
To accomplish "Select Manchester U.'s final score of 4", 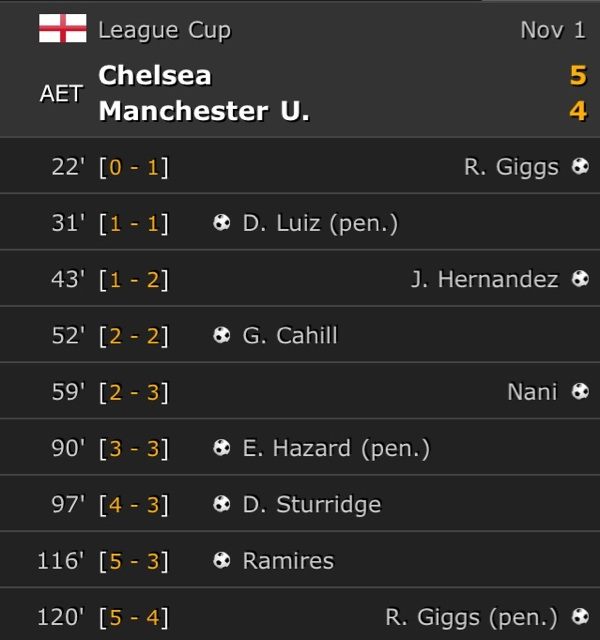I will click(x=578, y=111).
